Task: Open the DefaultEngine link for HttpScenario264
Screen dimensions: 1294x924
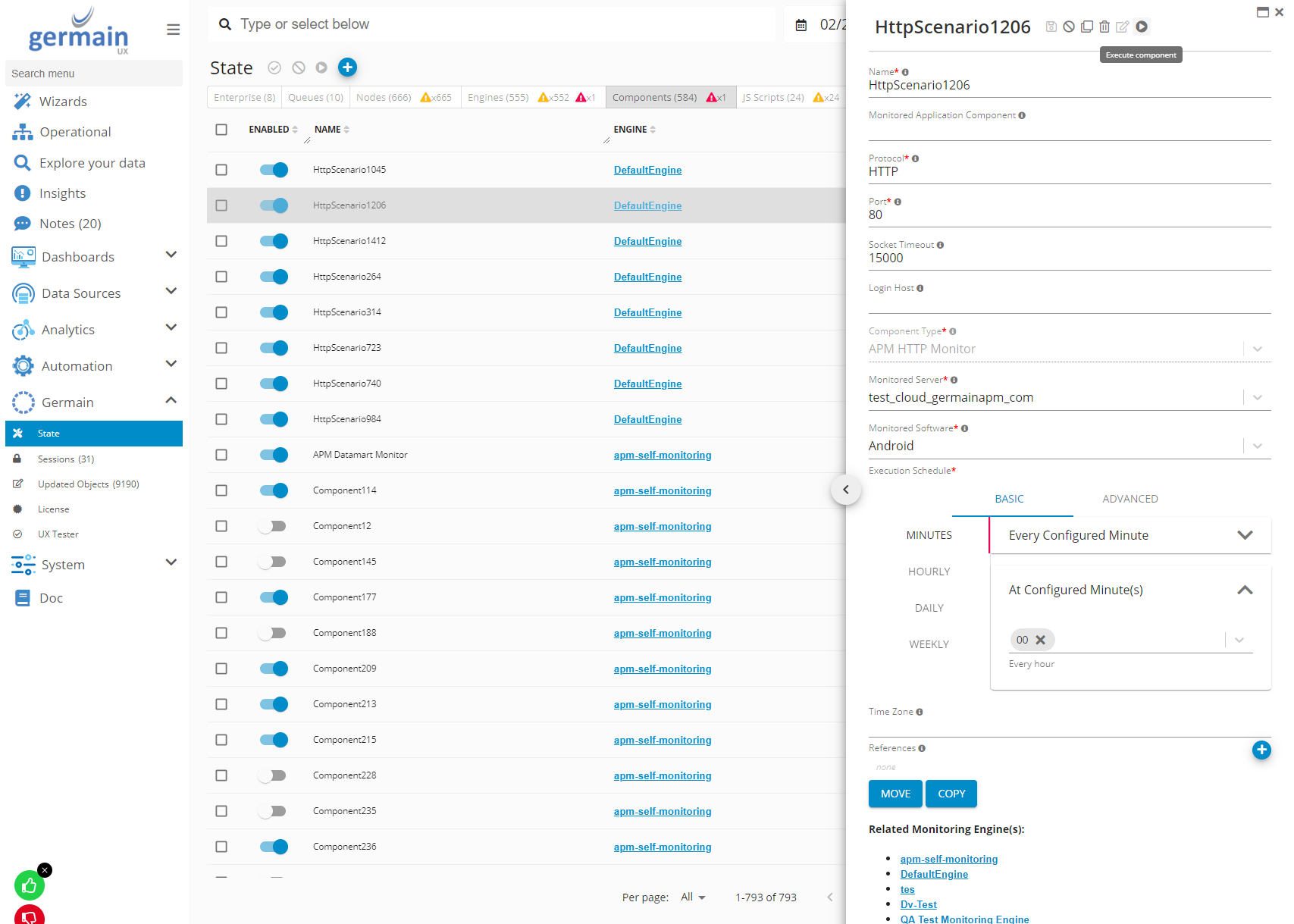Action: click(x=647, y=277)
